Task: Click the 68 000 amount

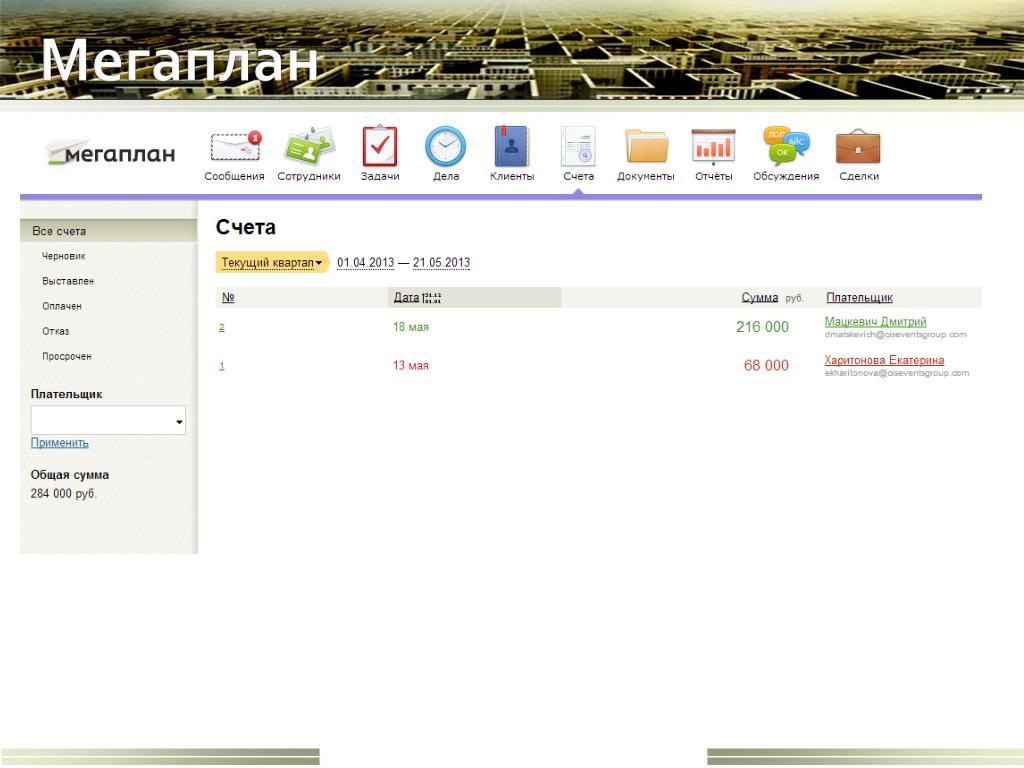Action: 766,365
